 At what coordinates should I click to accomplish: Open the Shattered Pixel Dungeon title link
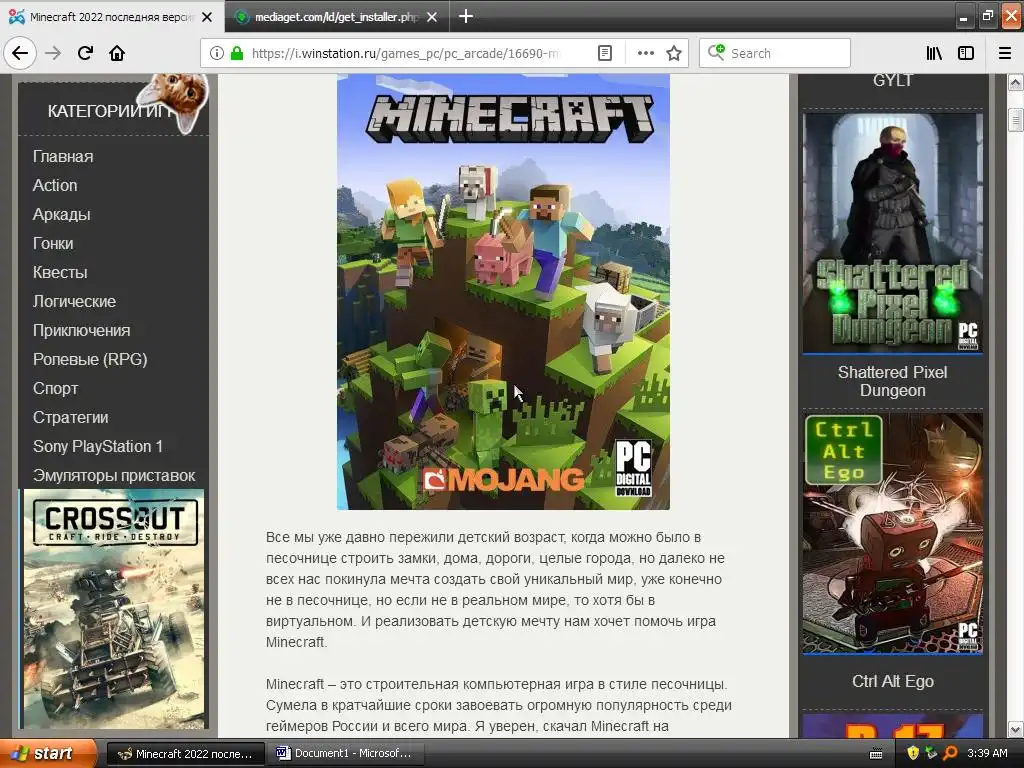click(892, 381)
